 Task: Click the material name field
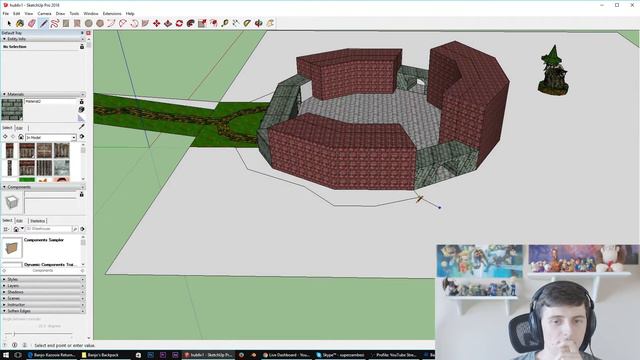[x=51, y=101]
